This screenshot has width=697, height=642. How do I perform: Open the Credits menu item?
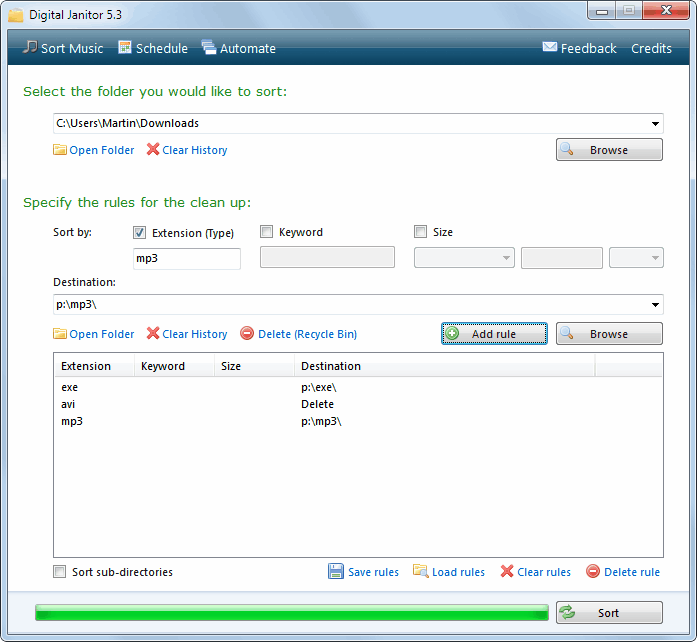coord(651,48)
